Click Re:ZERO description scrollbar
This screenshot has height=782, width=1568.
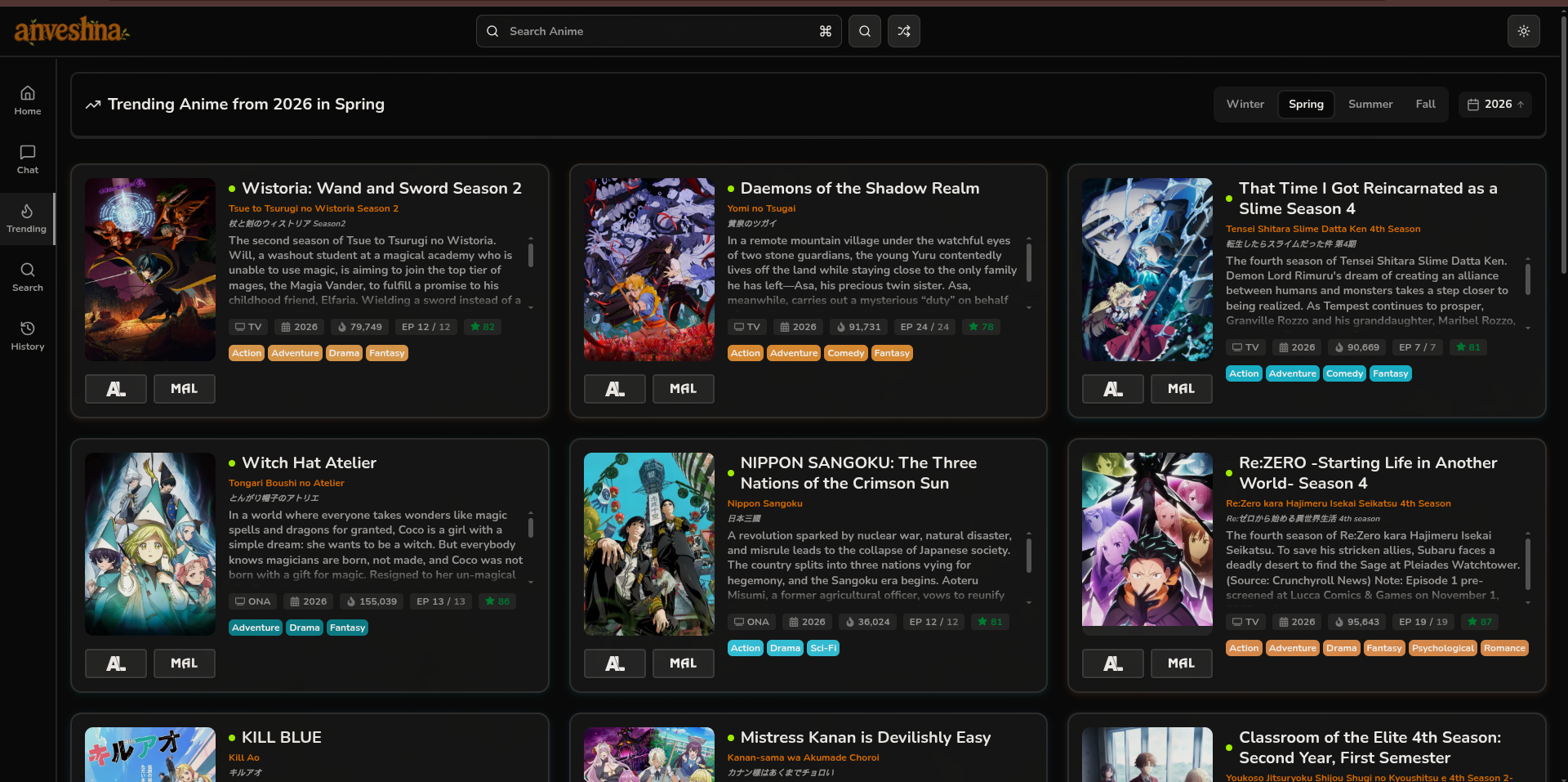pyautogui.click(x=1528, y=564)
